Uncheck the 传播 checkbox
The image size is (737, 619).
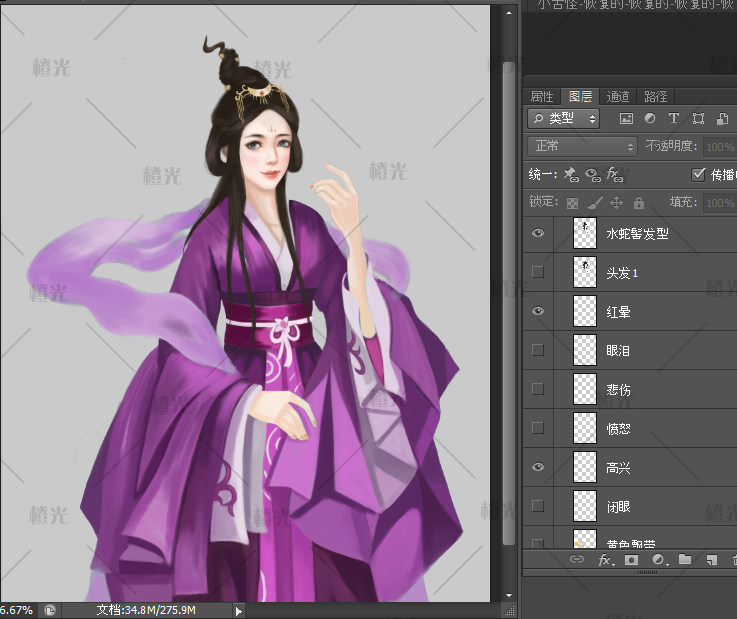[699, 174]
